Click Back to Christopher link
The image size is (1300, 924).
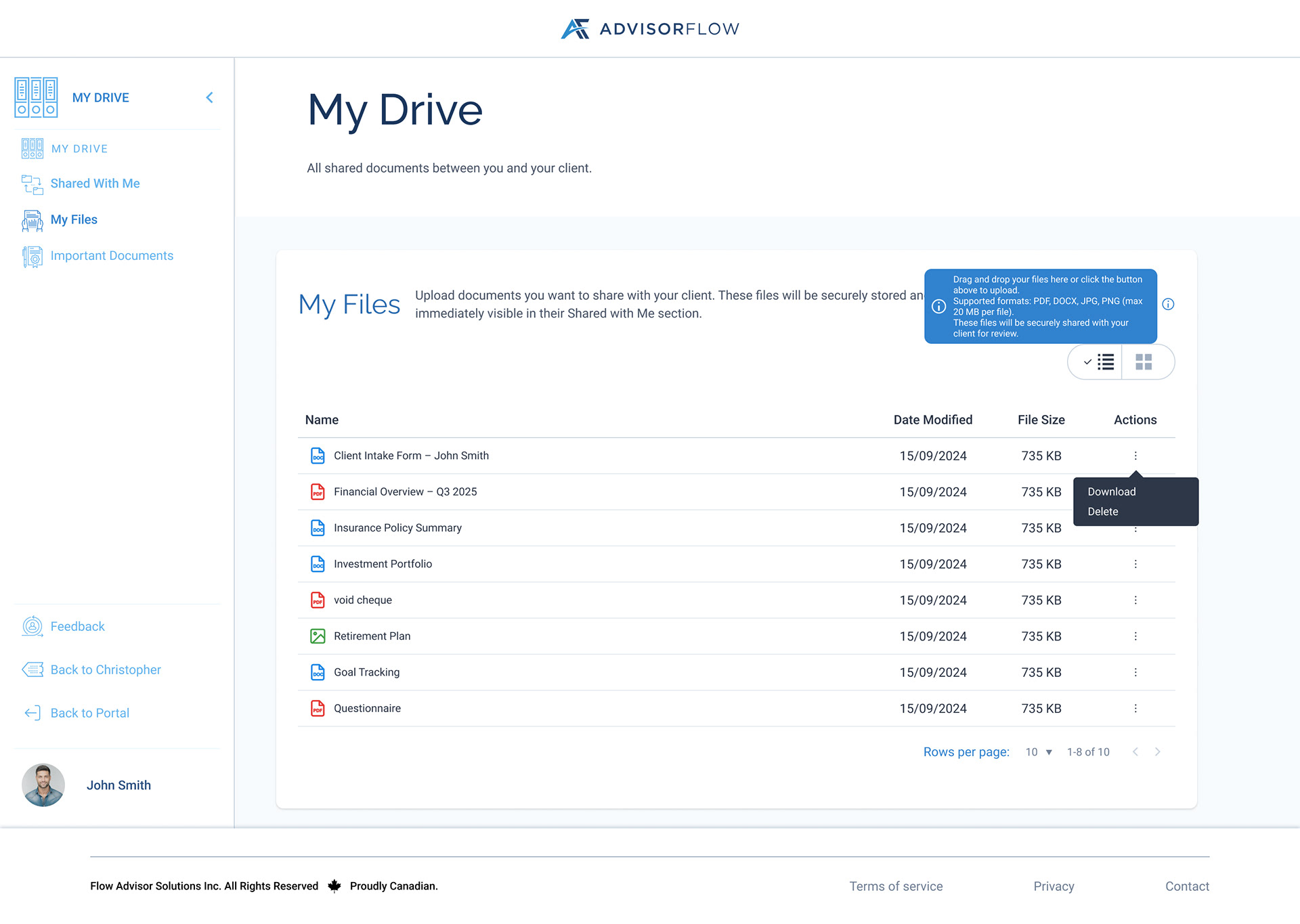pyautogui.click(x=106, y=669)
